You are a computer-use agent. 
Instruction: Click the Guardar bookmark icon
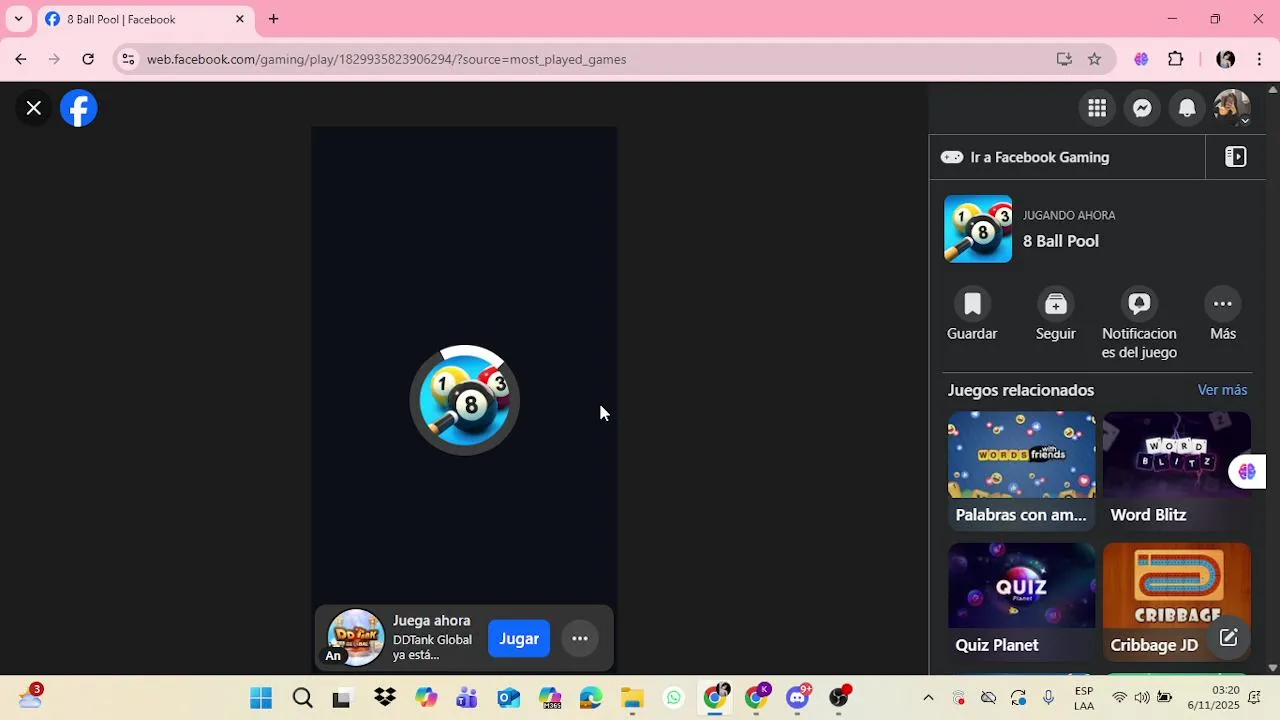pos(972,304)
